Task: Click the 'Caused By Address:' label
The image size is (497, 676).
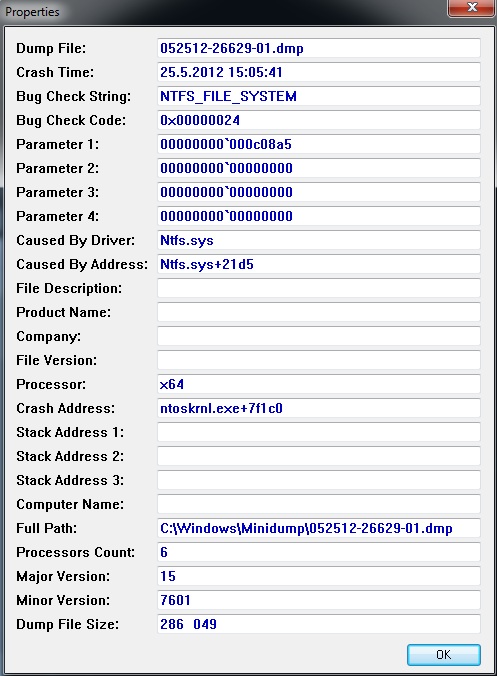Action: point(82,264)
